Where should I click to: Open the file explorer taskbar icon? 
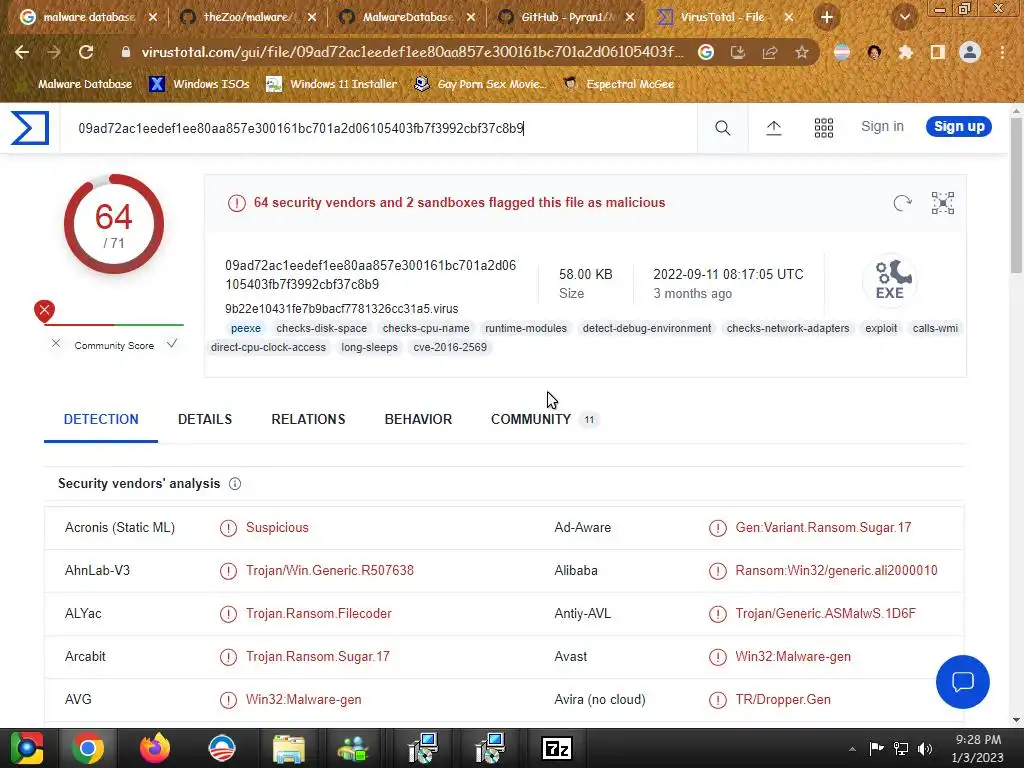click(x=289, y=748)
